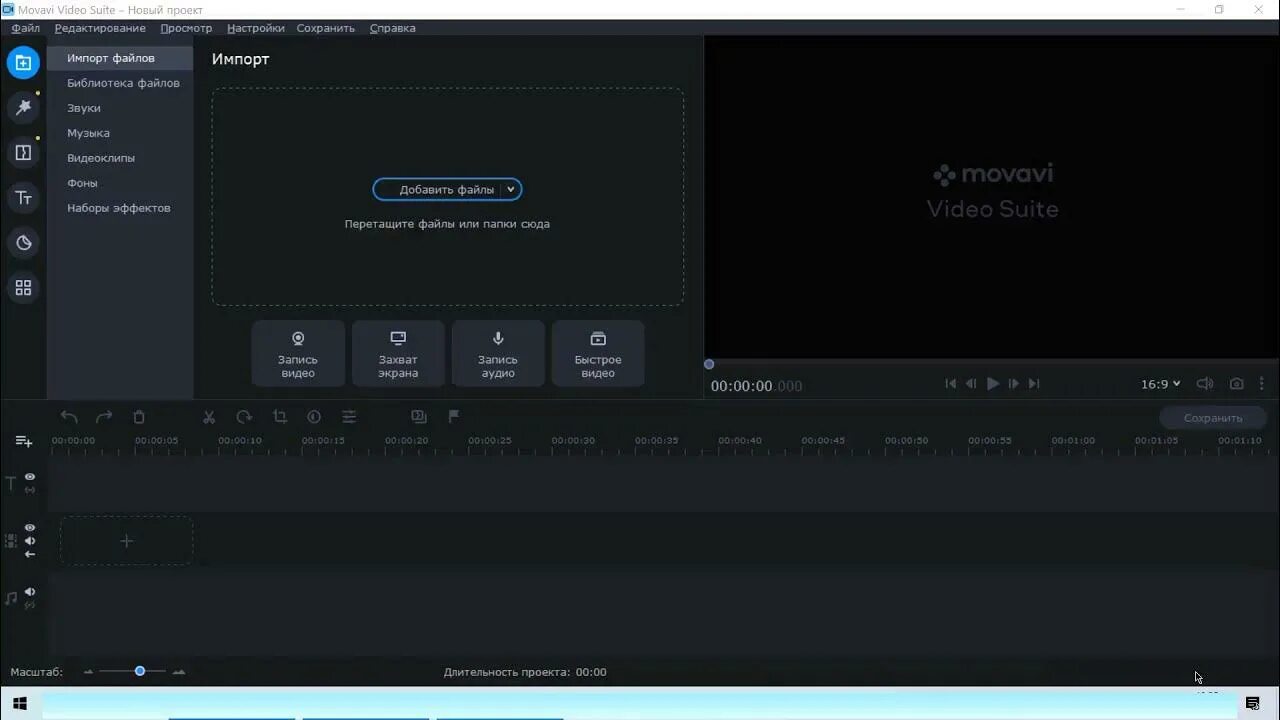The image size is (1280, 720).
Task: Toggle title track link icon
Action: [30, 490]
